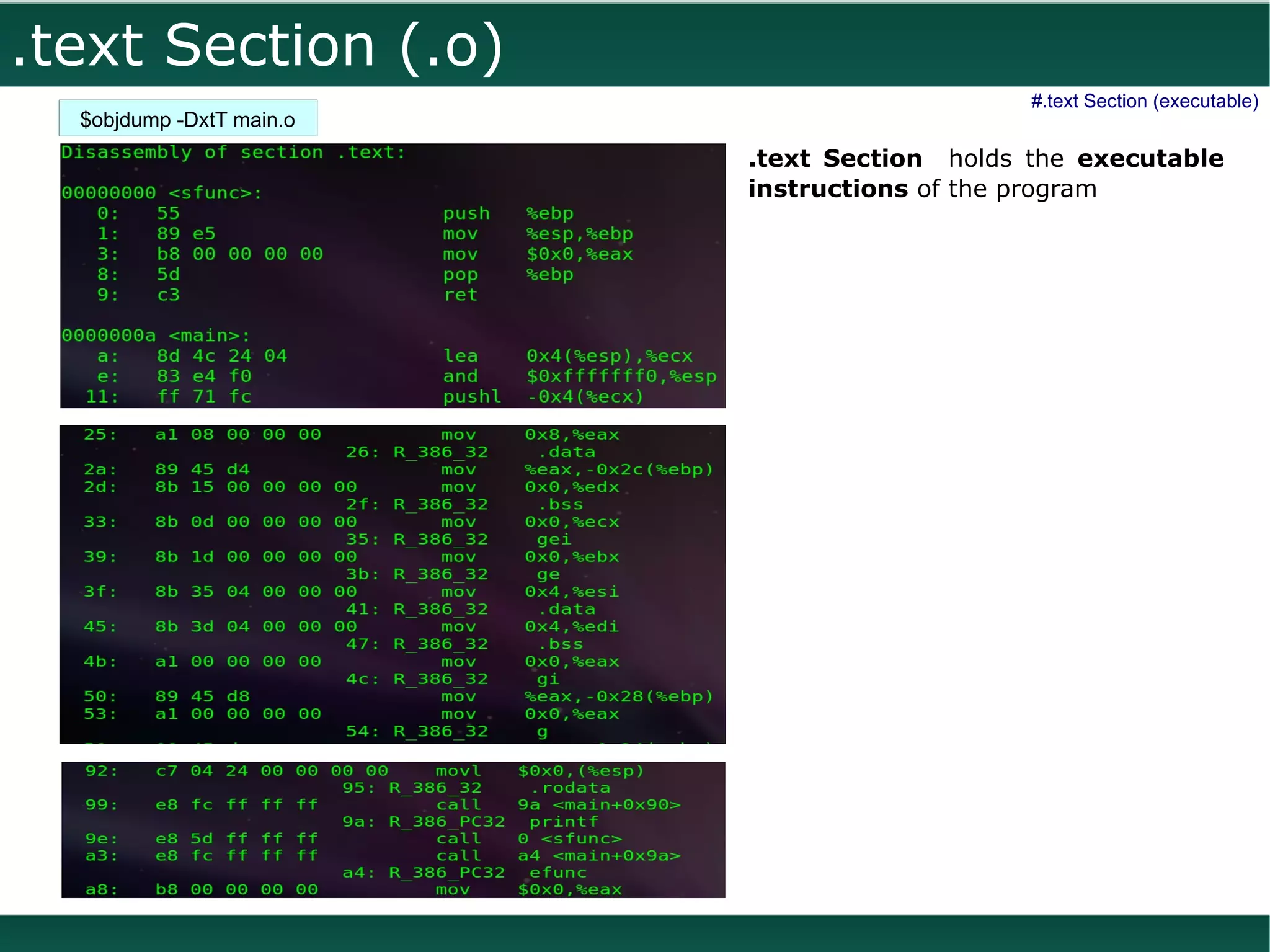Select the 'pop %ebp' line
The height and width of the screenshot is (952, 1270).
pos(335,275)
